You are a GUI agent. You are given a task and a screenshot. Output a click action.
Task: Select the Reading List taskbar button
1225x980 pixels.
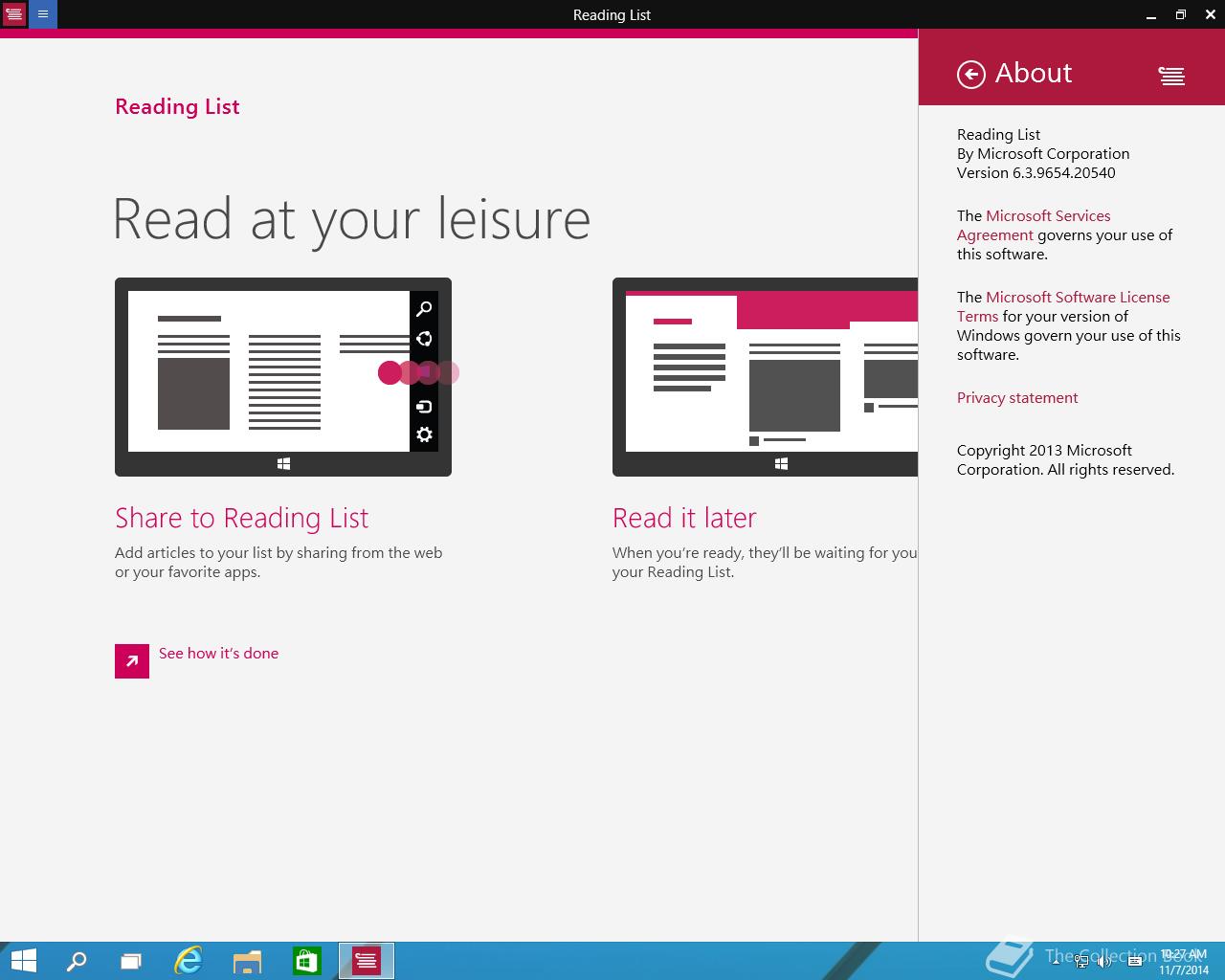[366, 960]
